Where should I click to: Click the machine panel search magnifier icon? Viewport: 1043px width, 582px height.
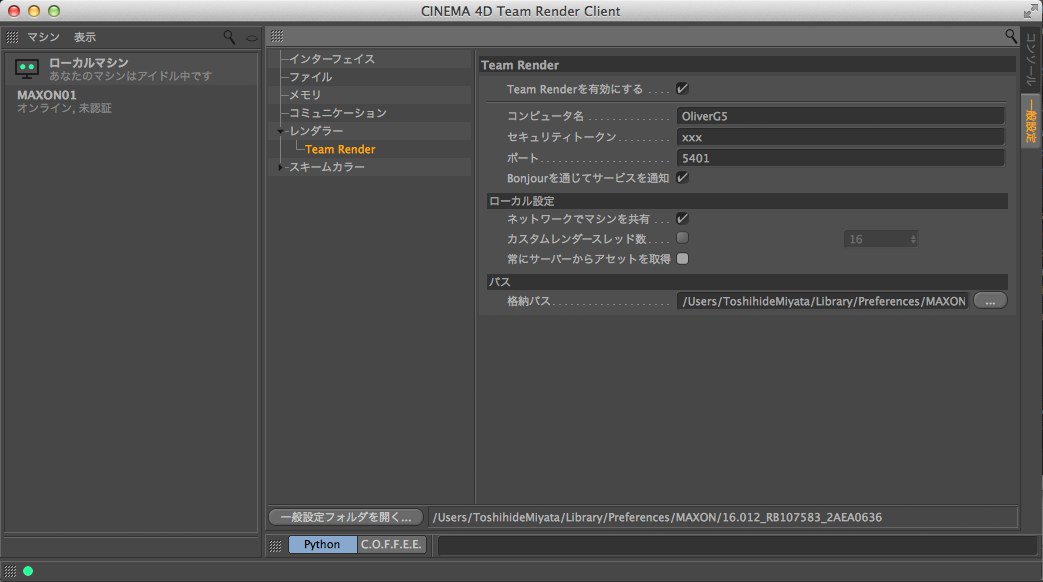pyautogui.click(x=229, y=37)
